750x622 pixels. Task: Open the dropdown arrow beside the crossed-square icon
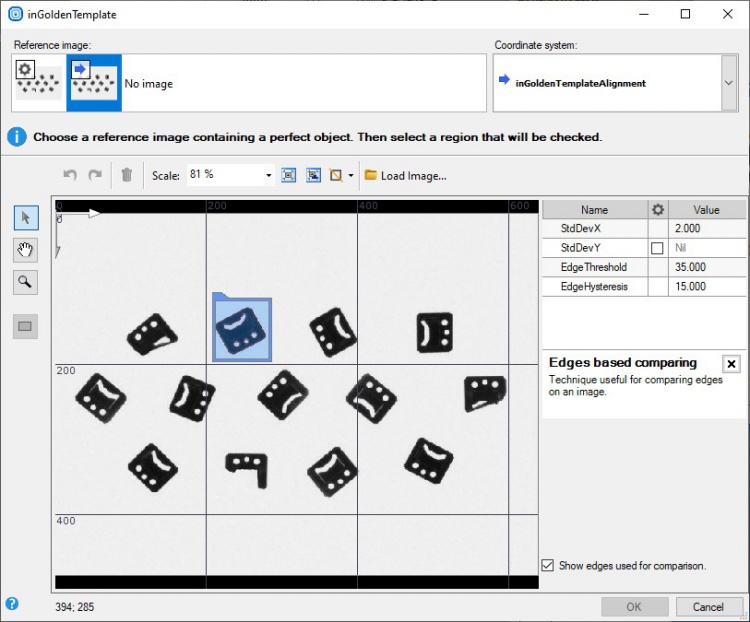tap(351, 175)
